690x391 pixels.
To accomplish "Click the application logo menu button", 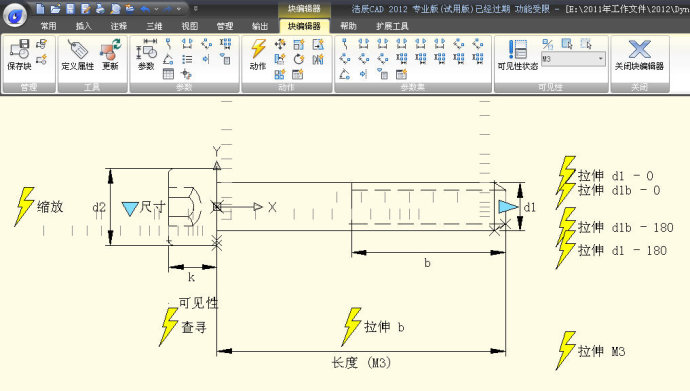I will (x=15, y=15).
